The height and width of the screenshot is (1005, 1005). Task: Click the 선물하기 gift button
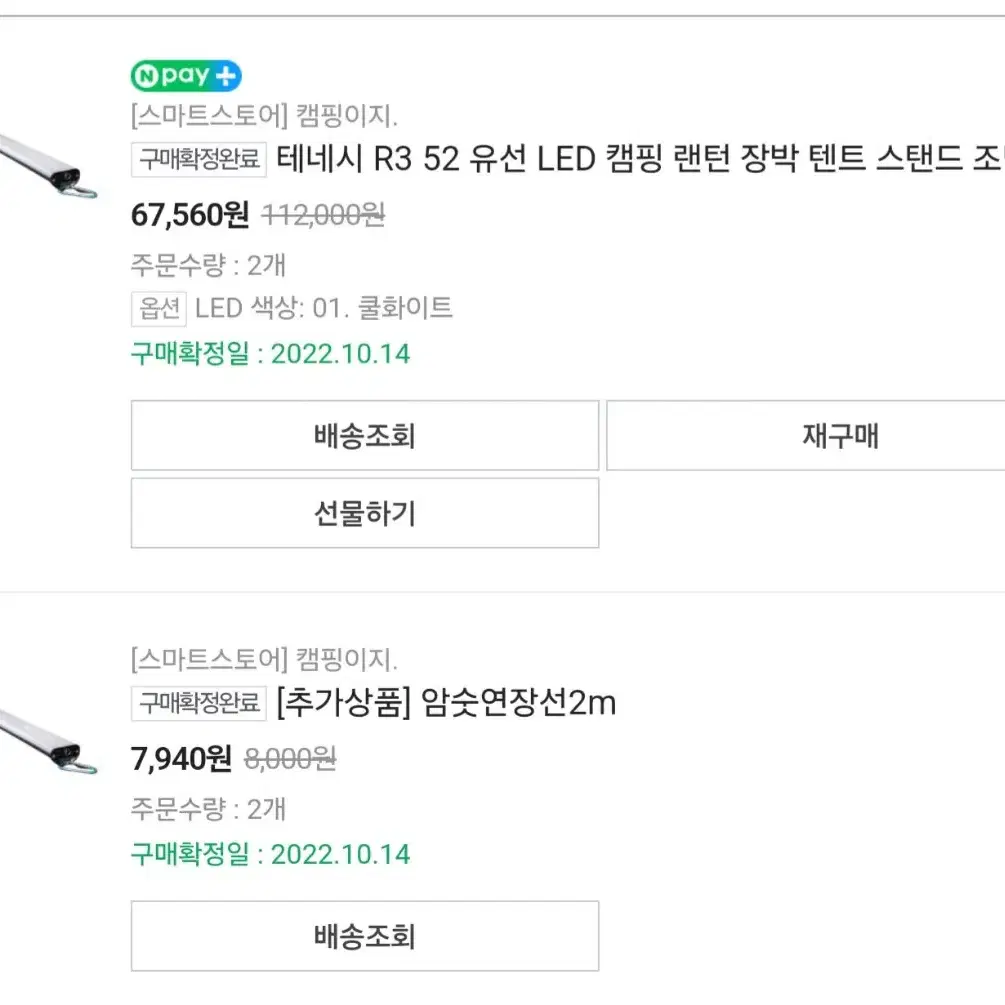click(365, 513)
